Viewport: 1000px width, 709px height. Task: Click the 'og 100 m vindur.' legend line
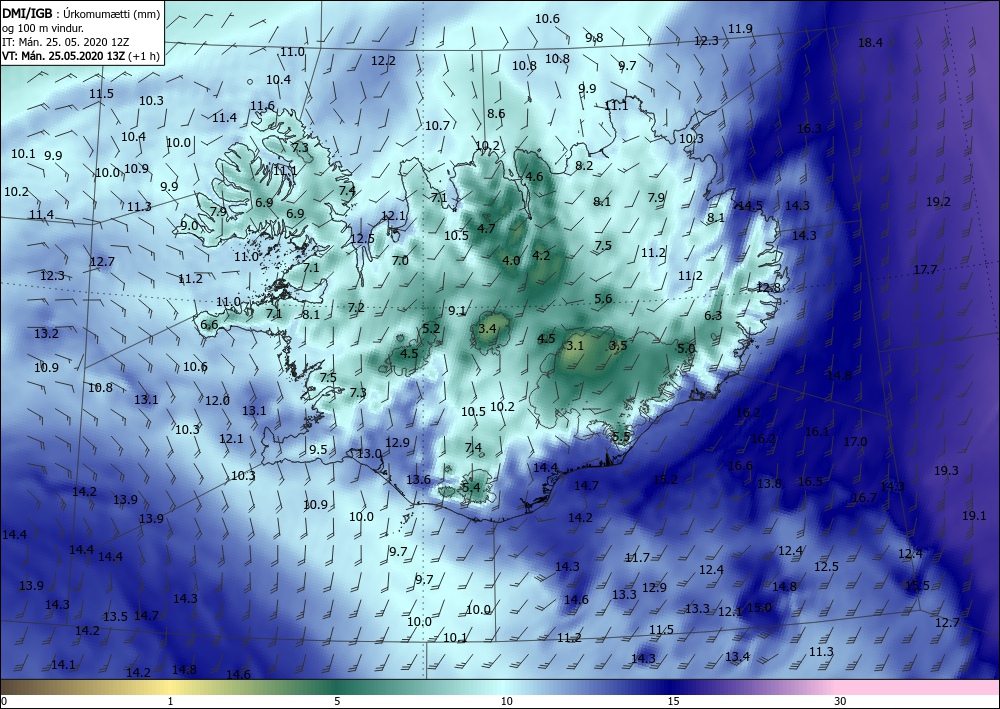43,28
